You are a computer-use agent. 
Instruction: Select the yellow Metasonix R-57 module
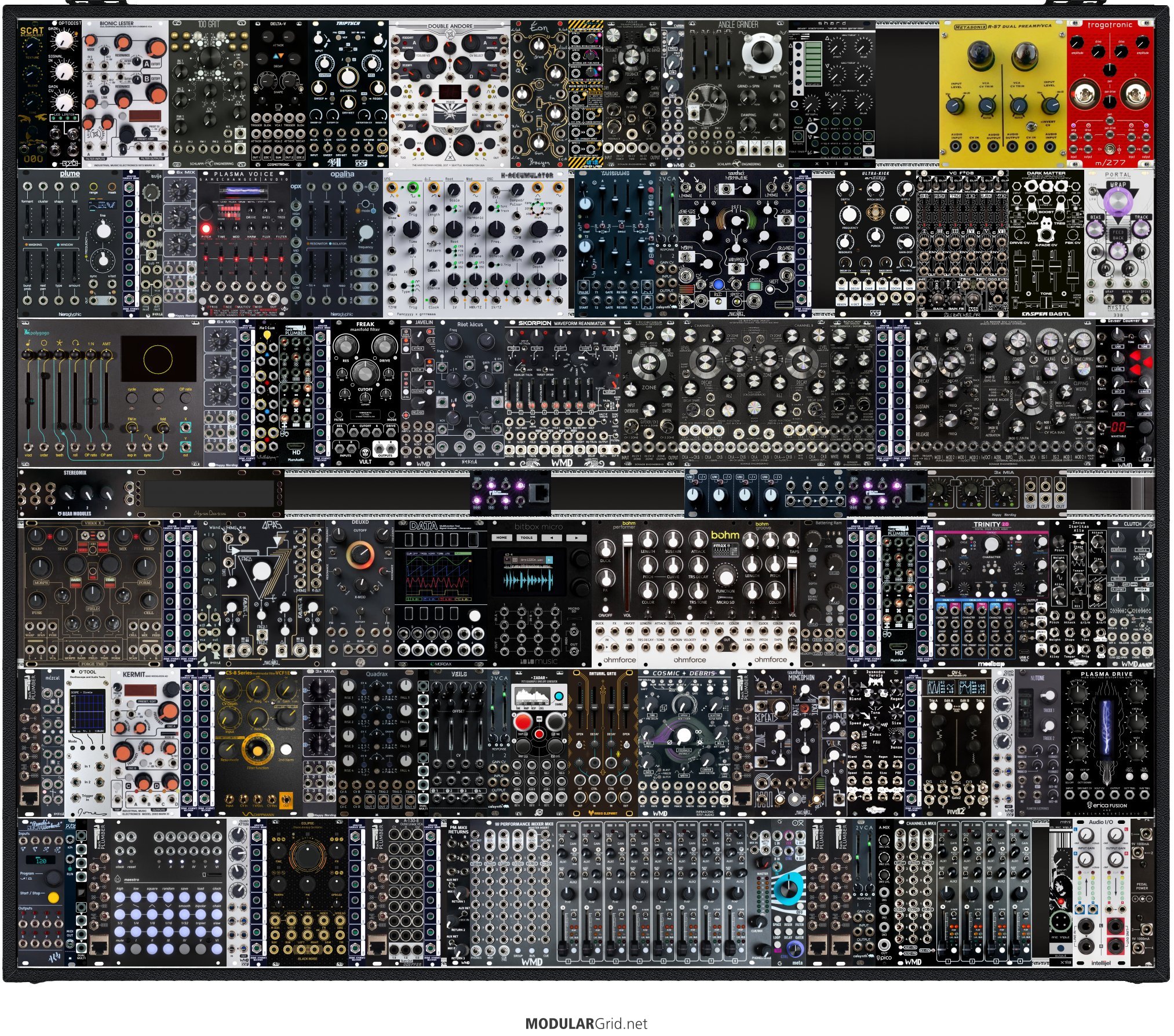point(1003,95)
